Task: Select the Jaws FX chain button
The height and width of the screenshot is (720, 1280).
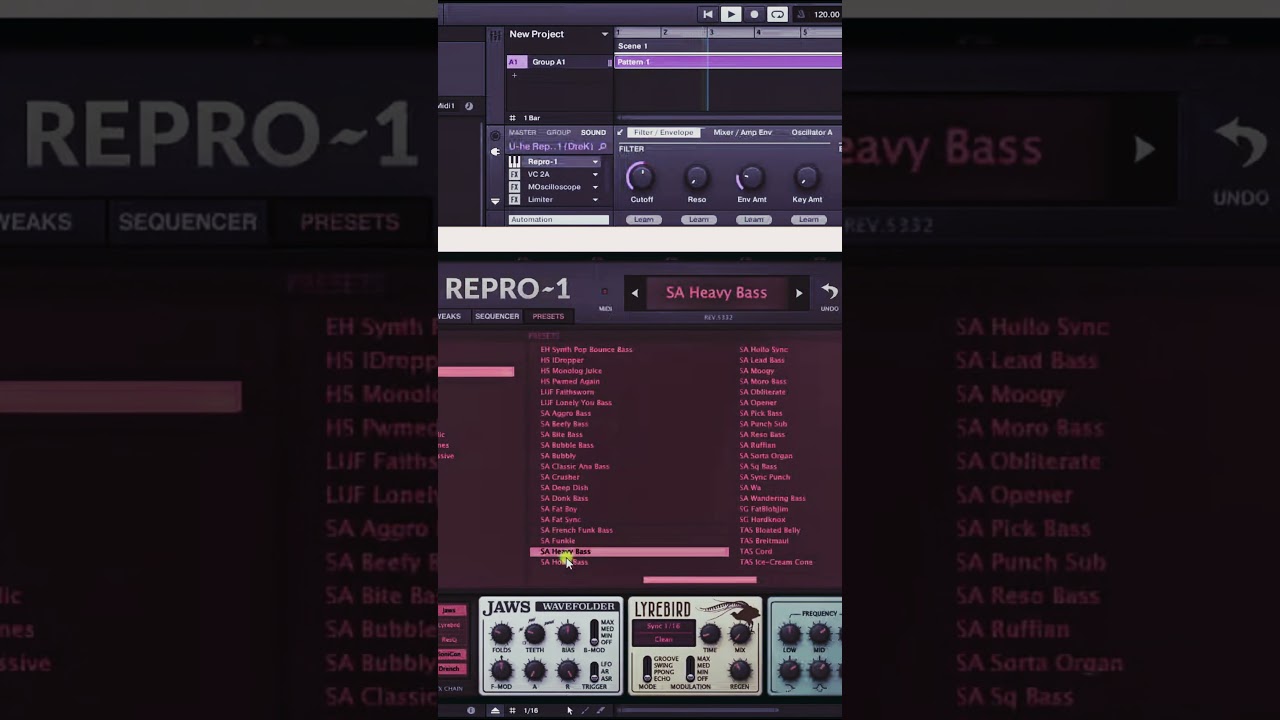Action: coord(451,610)
